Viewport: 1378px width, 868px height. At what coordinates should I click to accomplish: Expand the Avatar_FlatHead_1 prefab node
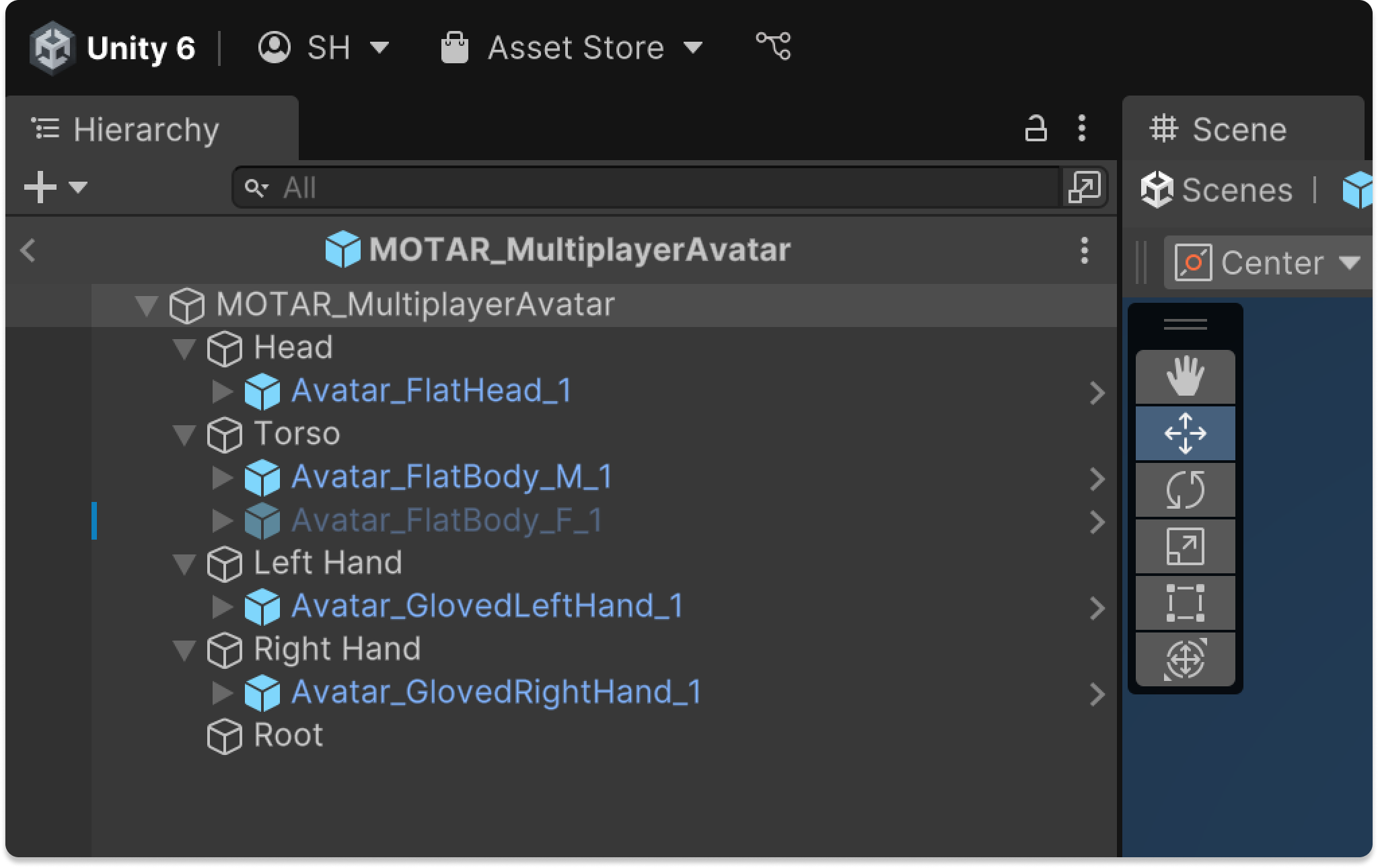tap(221, 391)
